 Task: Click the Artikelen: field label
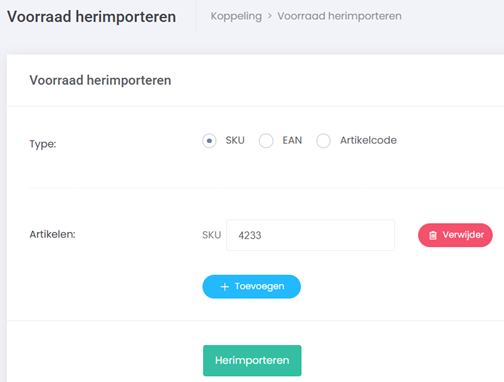pyautogui.click(x=53, y=234)
